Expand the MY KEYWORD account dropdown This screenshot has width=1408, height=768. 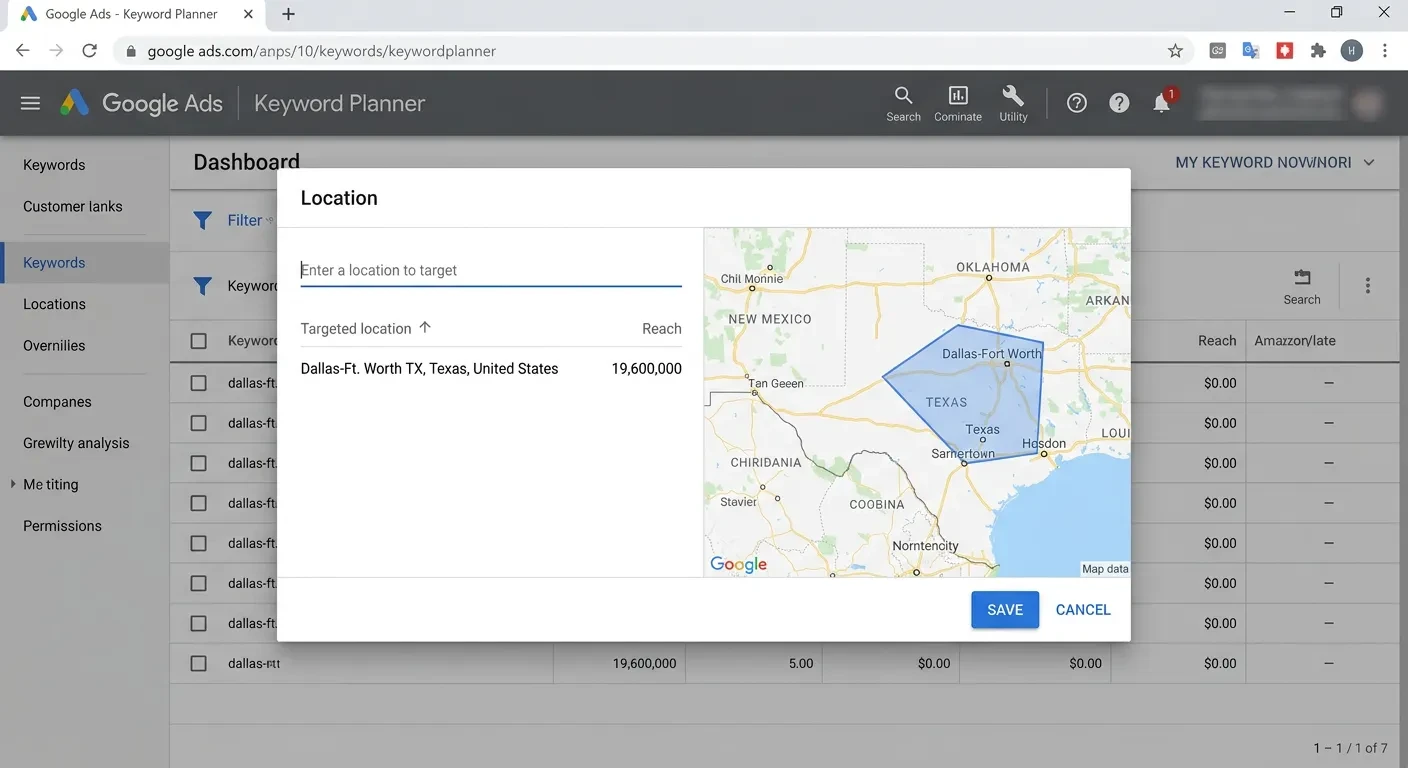(1275, 162)
